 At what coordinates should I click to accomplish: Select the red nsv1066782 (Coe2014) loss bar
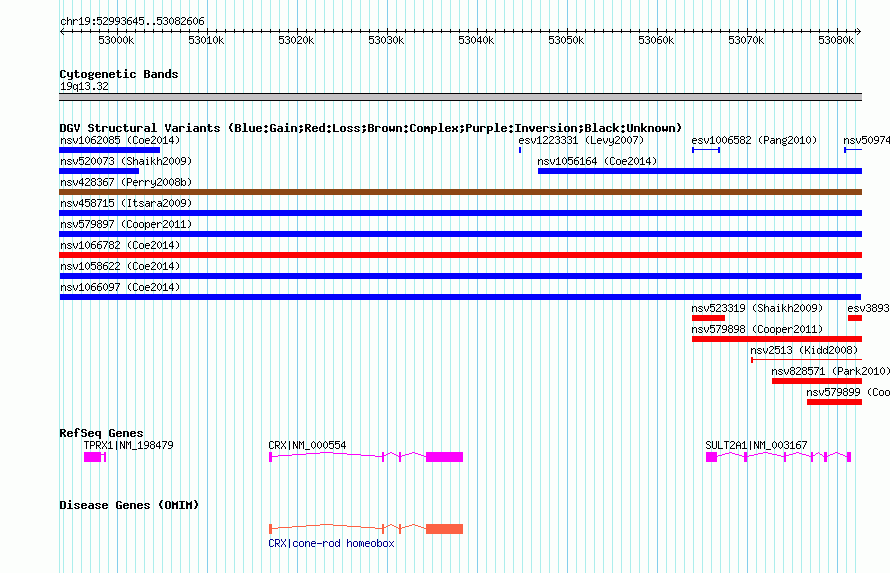460,255
